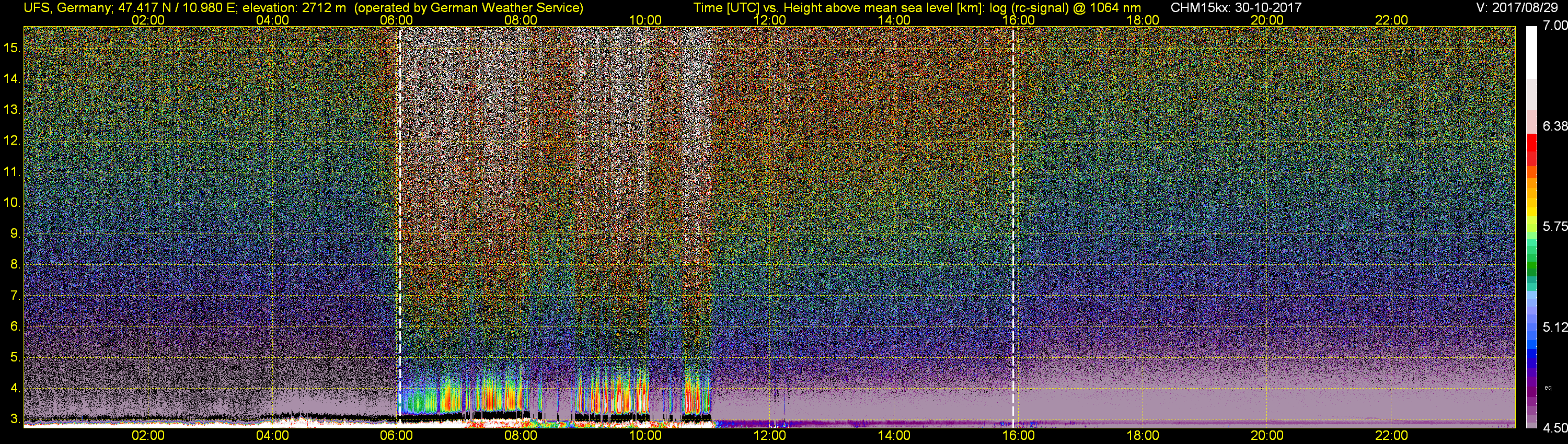Pick the white segment of the color scale
The height and width of the screenshot is (444, 1568).
click(1531, 52)
